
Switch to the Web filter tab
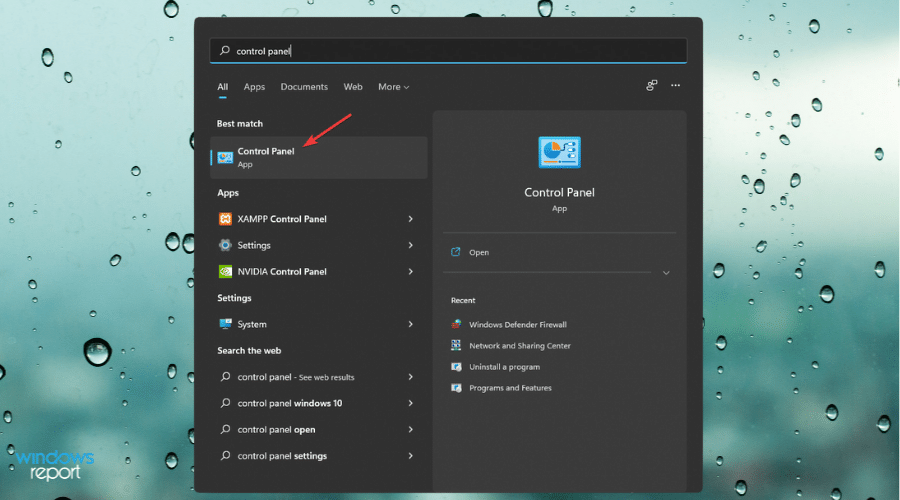tap(353, 87)
